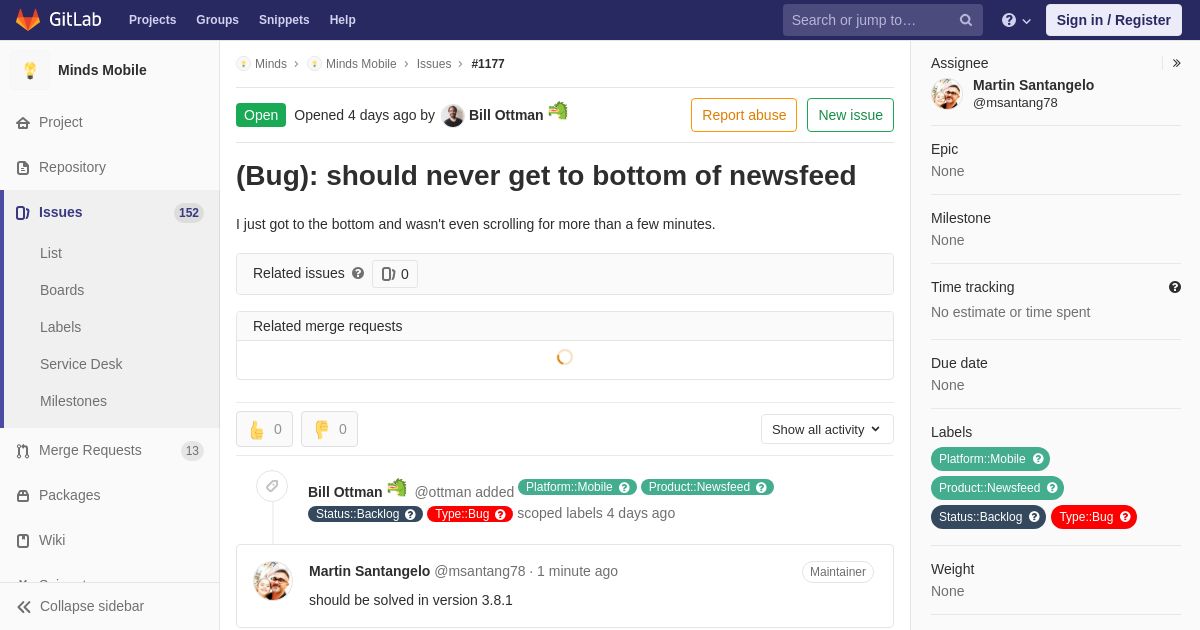Click help icon on sidebar Product::Newsfeed label
The height and width of the screenshot is (630, 1200).
(1052, 488)
